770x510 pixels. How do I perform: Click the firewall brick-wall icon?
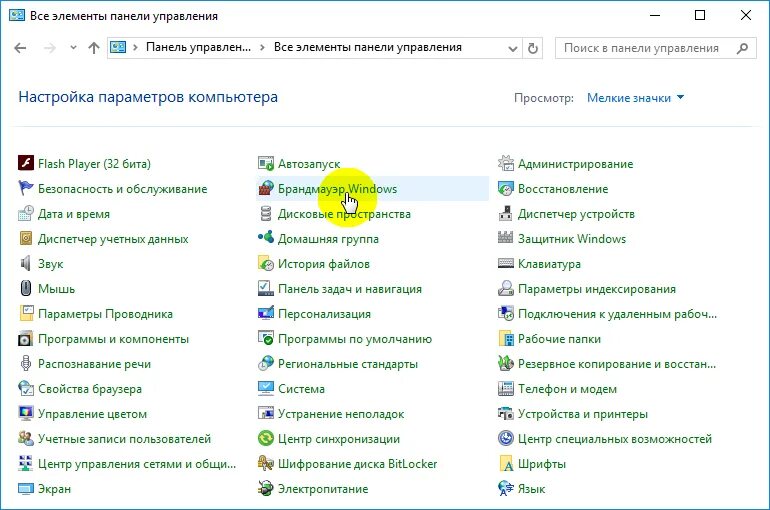[x=266, y=188]
